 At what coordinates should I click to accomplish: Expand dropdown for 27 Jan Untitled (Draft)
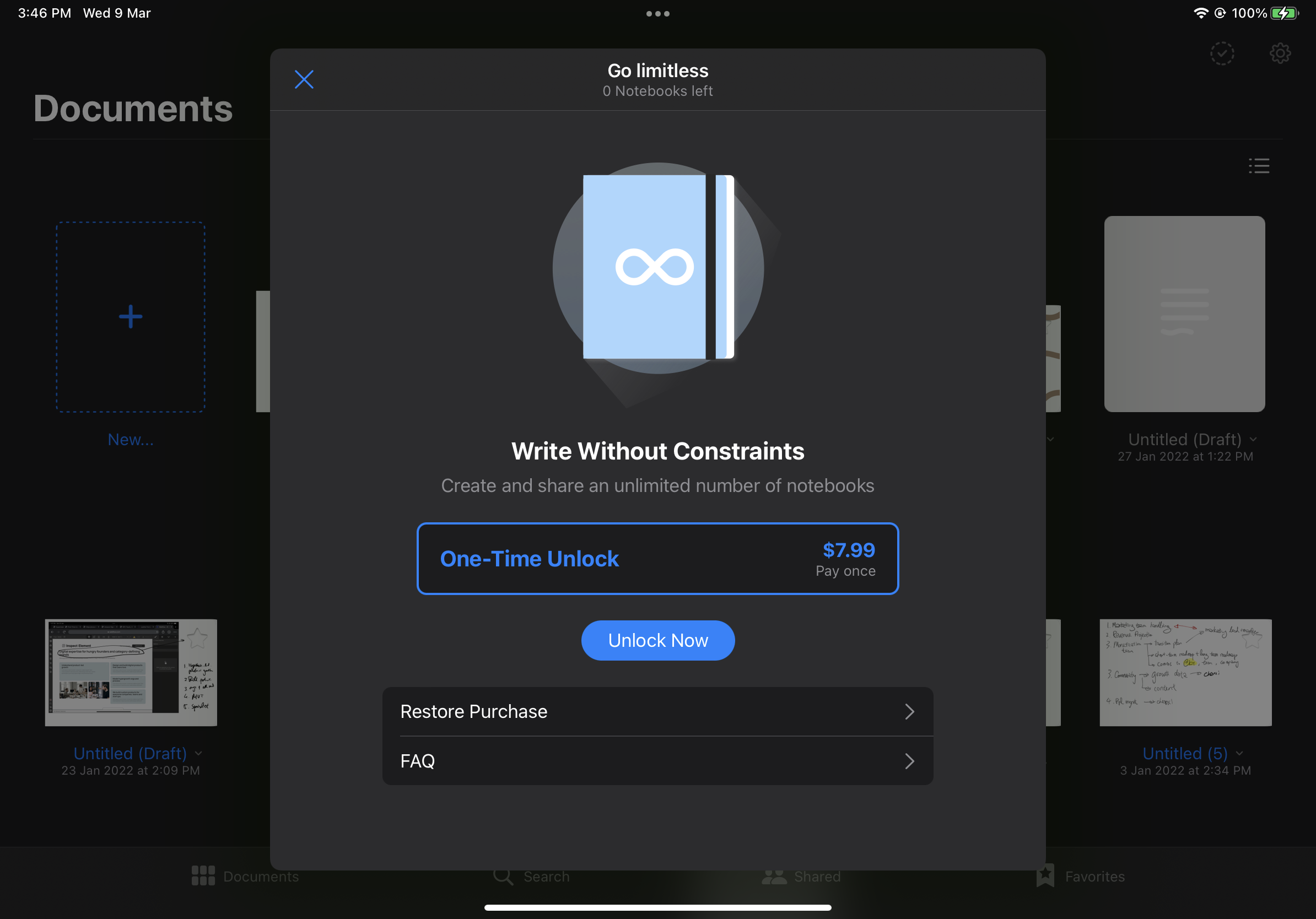point(1253,440)
